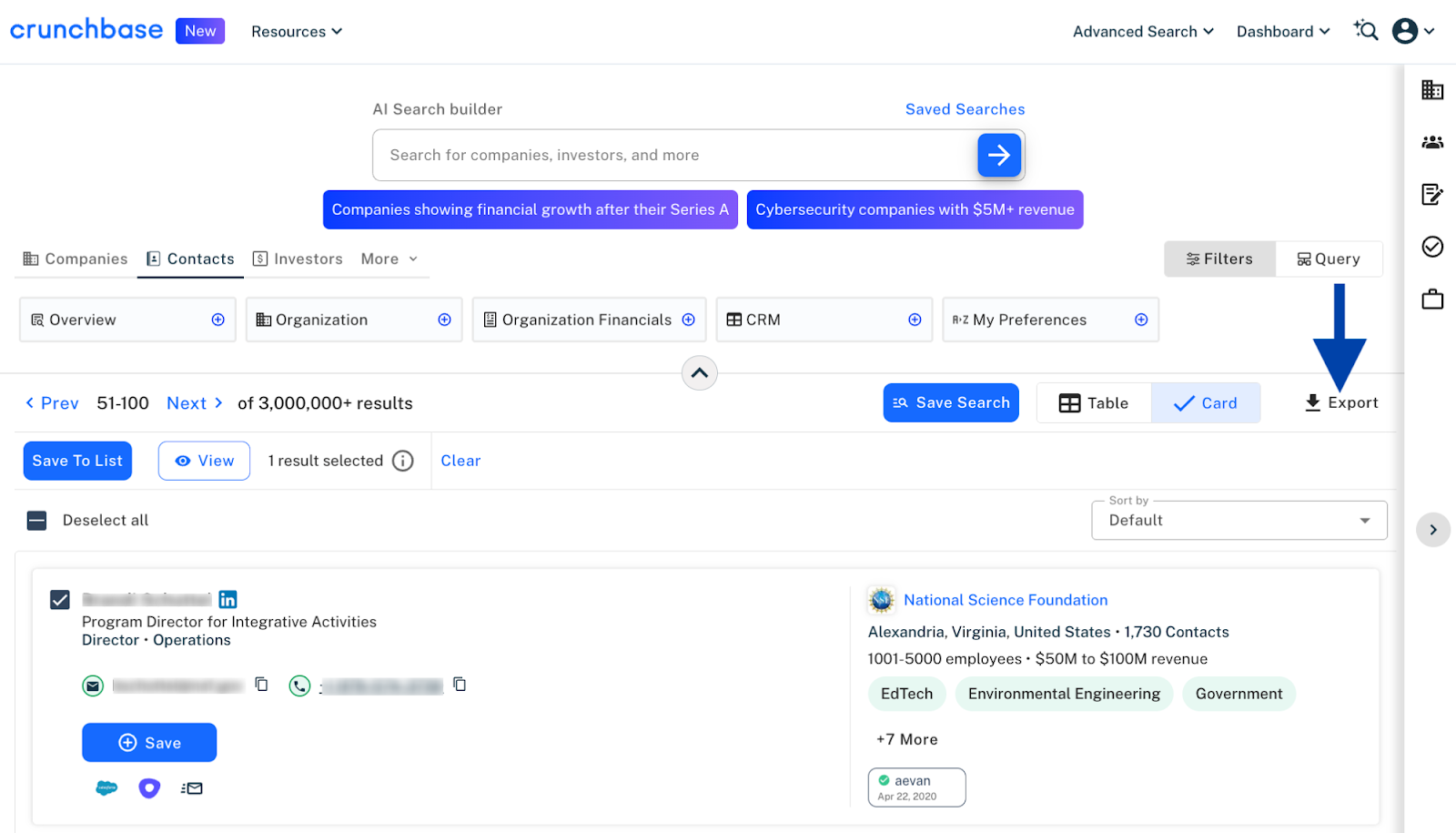The image size is (1456, 833).
Task: Add Organization Financials group with plus
Action: [689, 320]
